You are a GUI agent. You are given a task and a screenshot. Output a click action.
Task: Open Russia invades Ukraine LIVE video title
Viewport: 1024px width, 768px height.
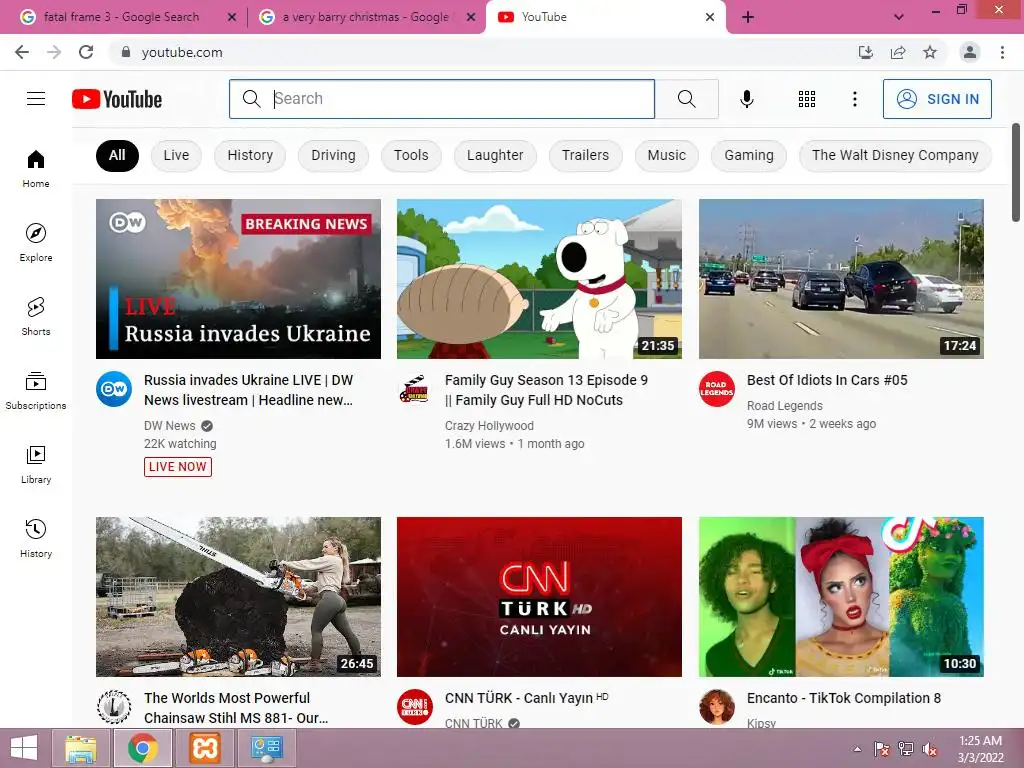click(248, 390)
